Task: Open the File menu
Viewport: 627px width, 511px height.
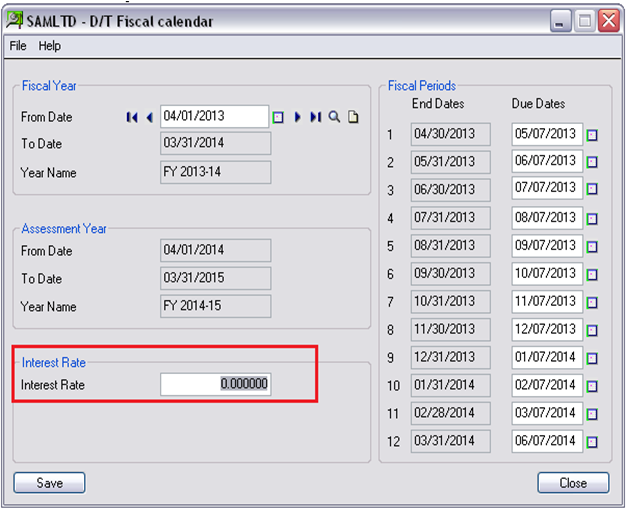Action: tap(18, 46)
